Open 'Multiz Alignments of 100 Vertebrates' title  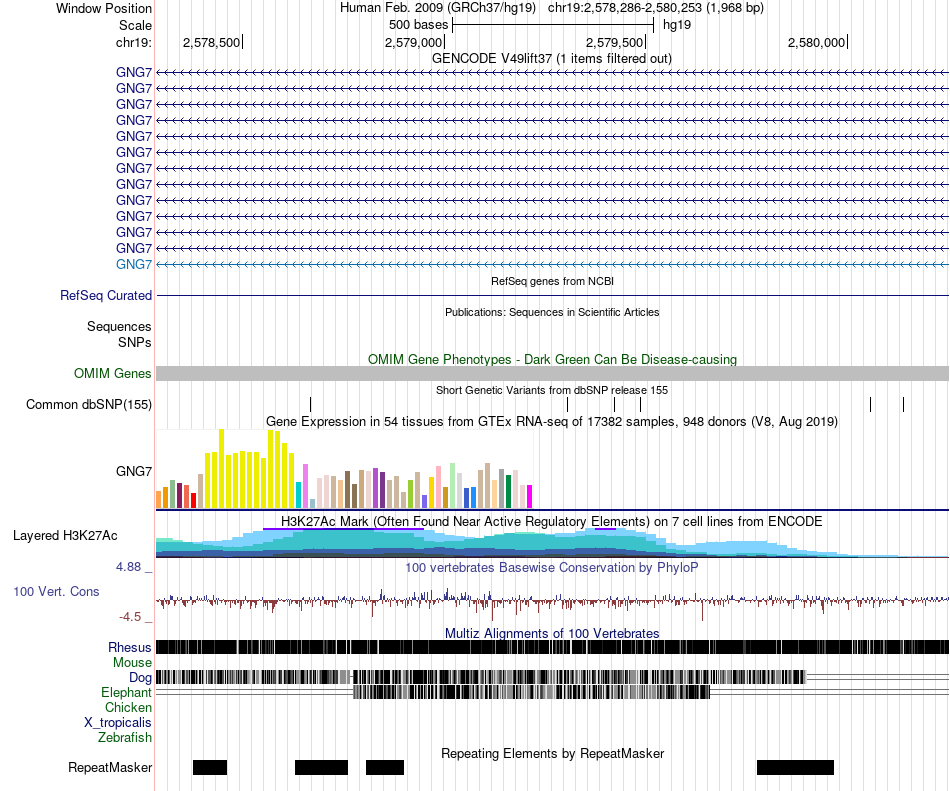[552, 634]
